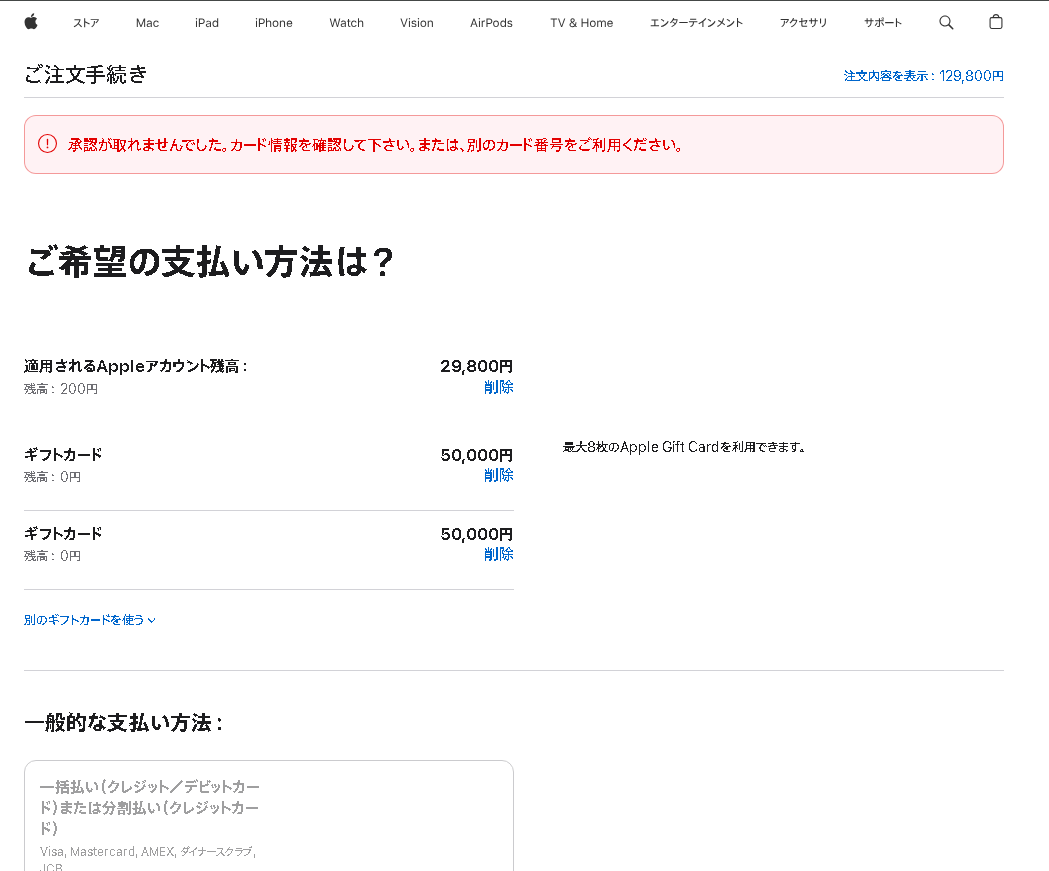Viewport: 1049px width, 871px height.
Task: Open the サポート menu item
Action: (883, 23)
